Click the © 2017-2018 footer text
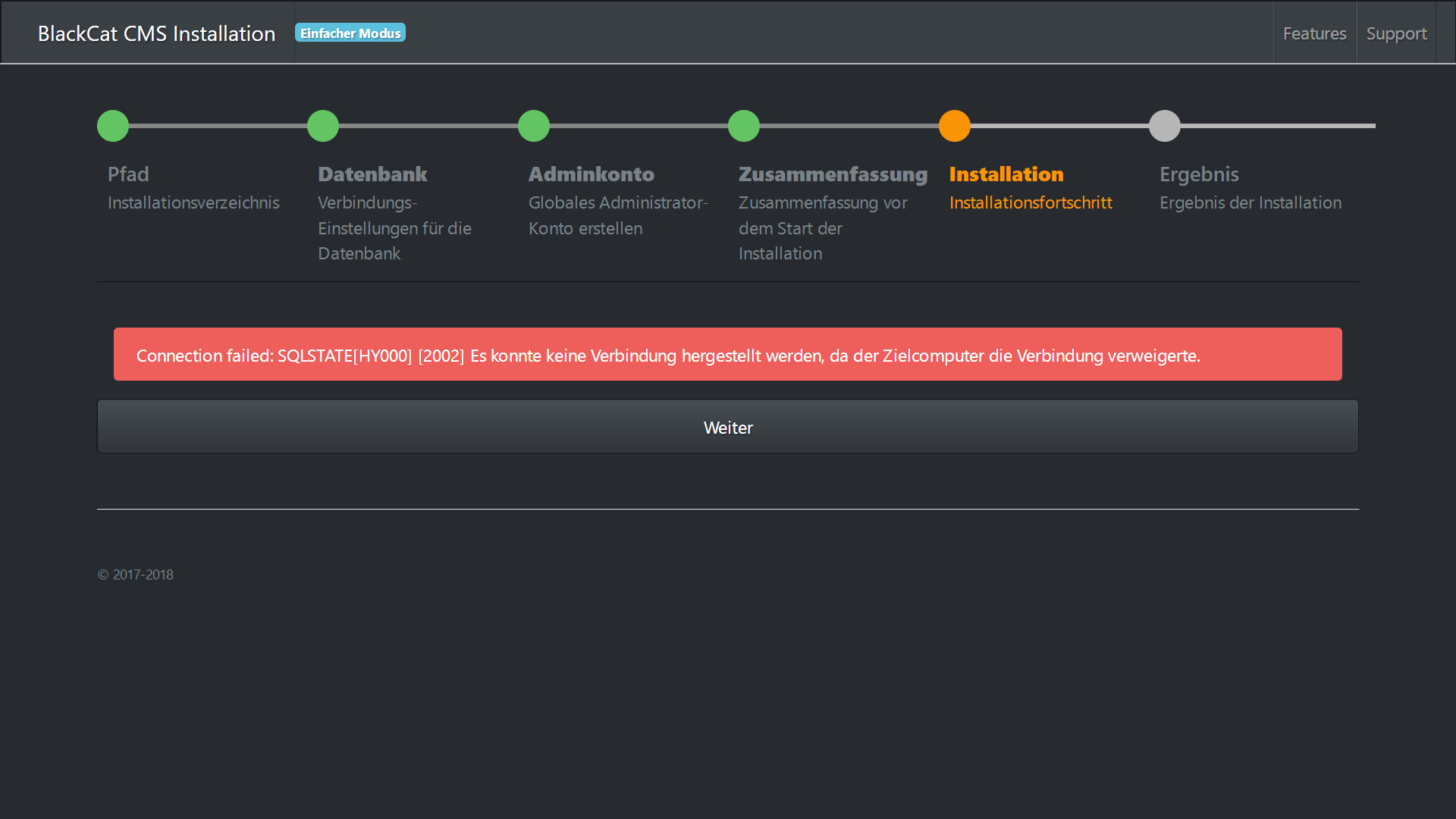Image resolution: width=1456 pixels, height=819 pixels. (136, 575)
